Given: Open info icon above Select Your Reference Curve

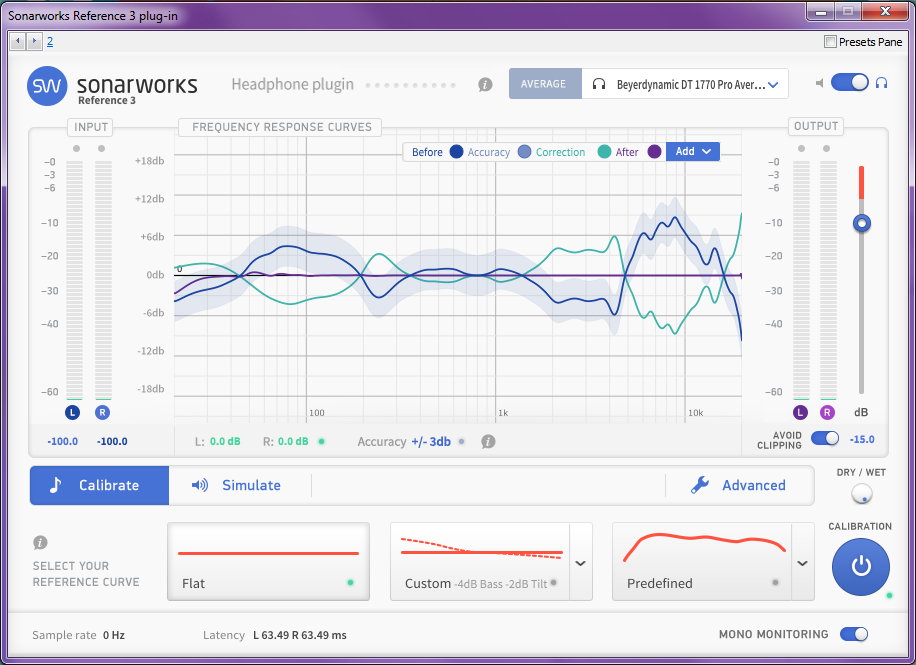Looking at the screenshot, I should 40,543.
